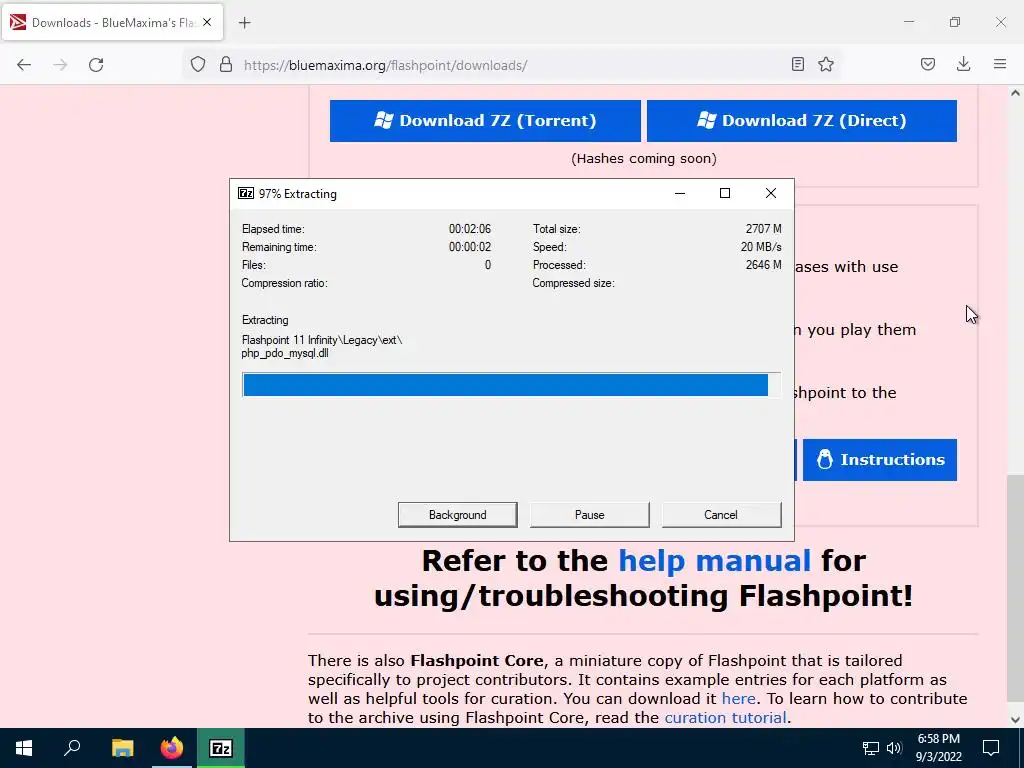
Task: Open Save to Pocket icon
Action: 928,64
